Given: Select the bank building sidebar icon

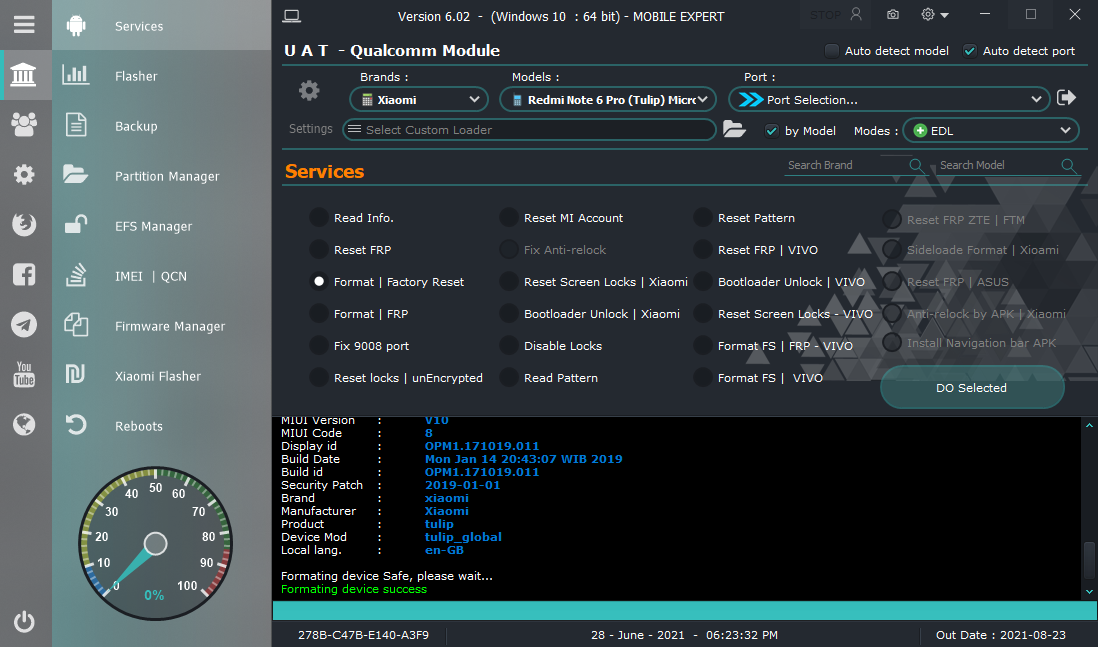Looking at the screenshot, I should 24,75.
